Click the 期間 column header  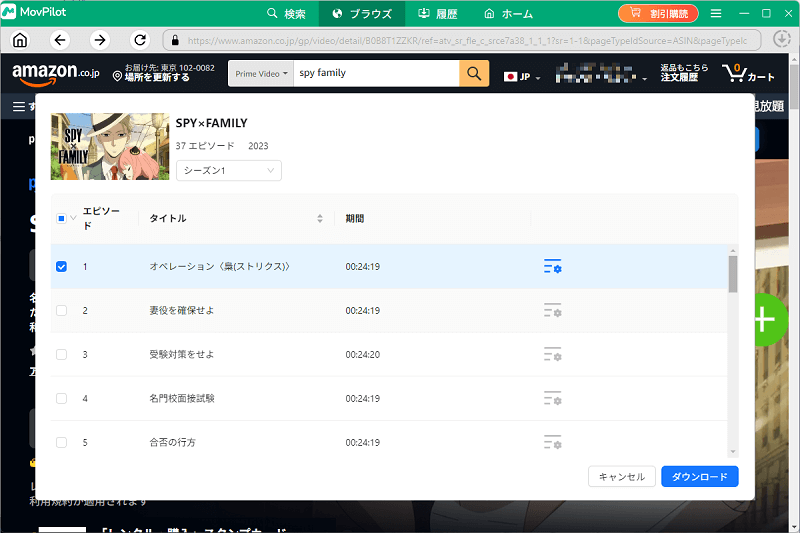point(355,218)
